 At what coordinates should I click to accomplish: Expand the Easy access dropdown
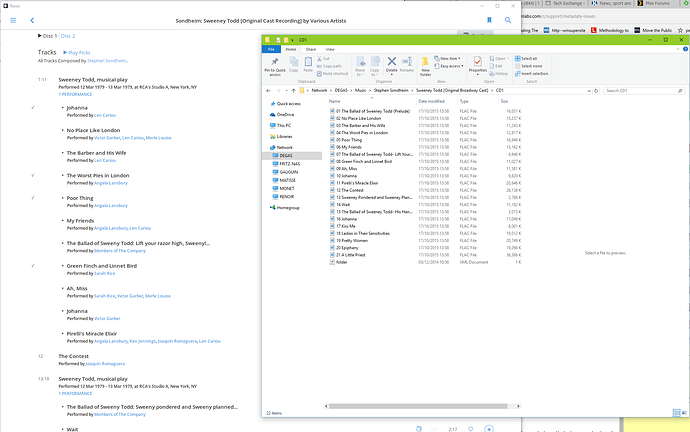tap(449, 66)
